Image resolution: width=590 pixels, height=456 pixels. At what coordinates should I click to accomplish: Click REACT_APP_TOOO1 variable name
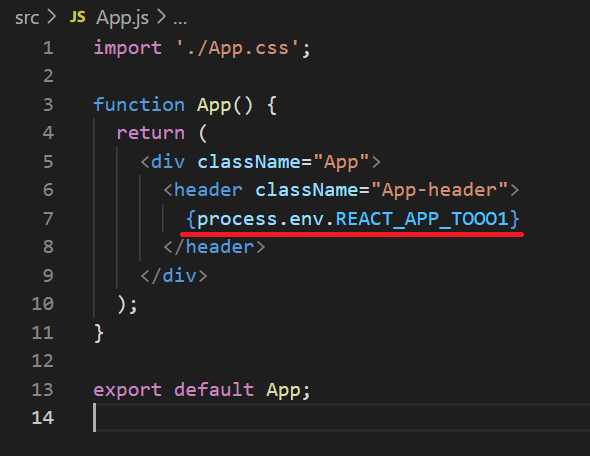[x=422, y=219]
